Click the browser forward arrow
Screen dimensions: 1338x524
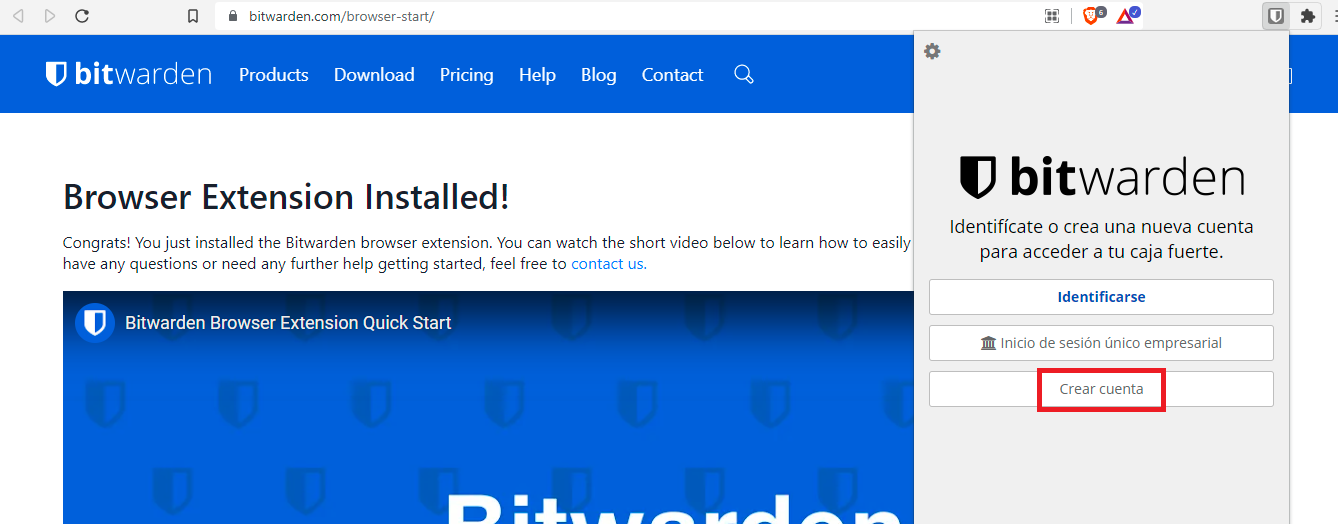(x=50, y=16)
